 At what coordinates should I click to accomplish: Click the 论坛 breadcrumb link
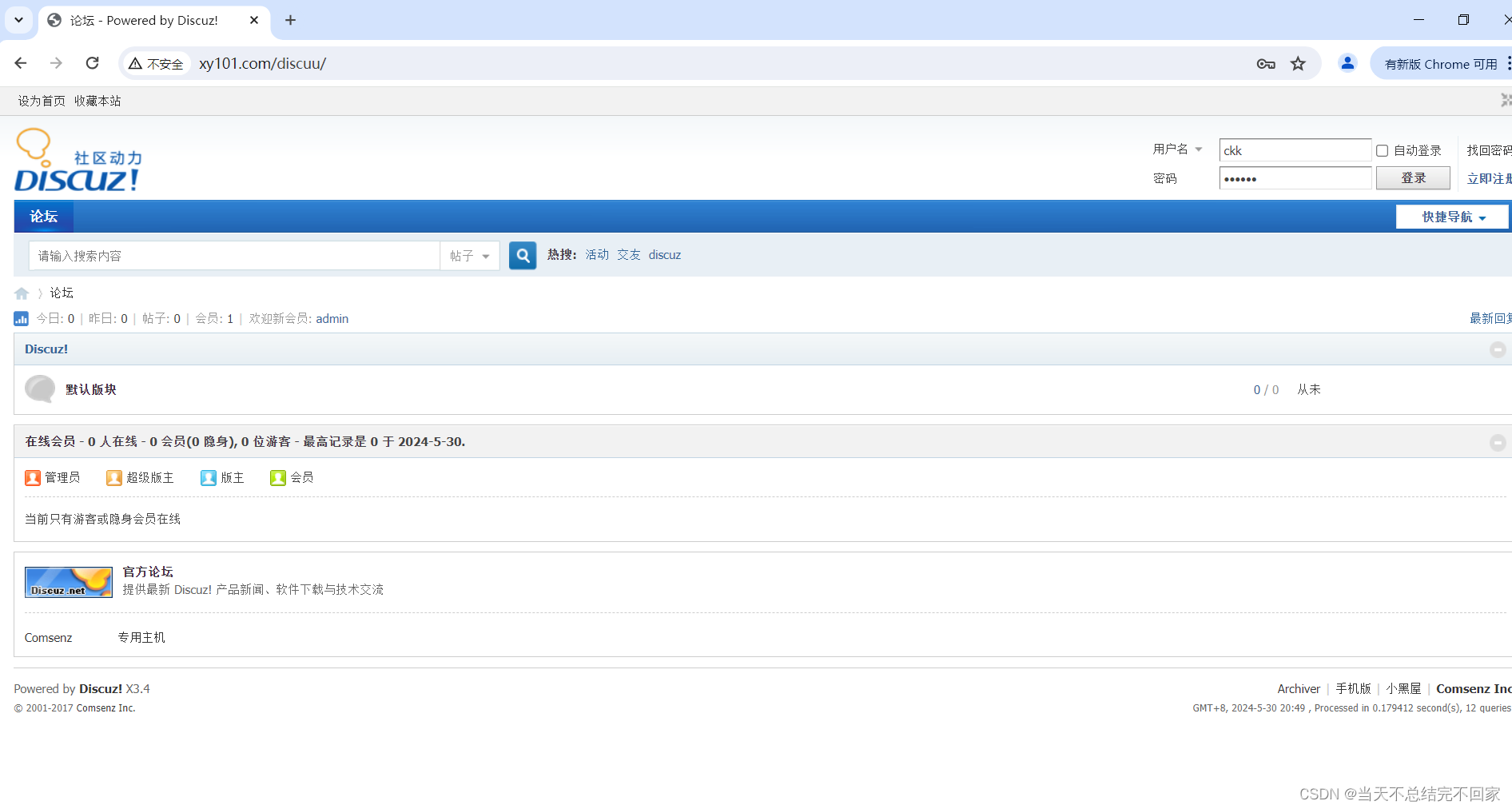click(x=62, y=293)
